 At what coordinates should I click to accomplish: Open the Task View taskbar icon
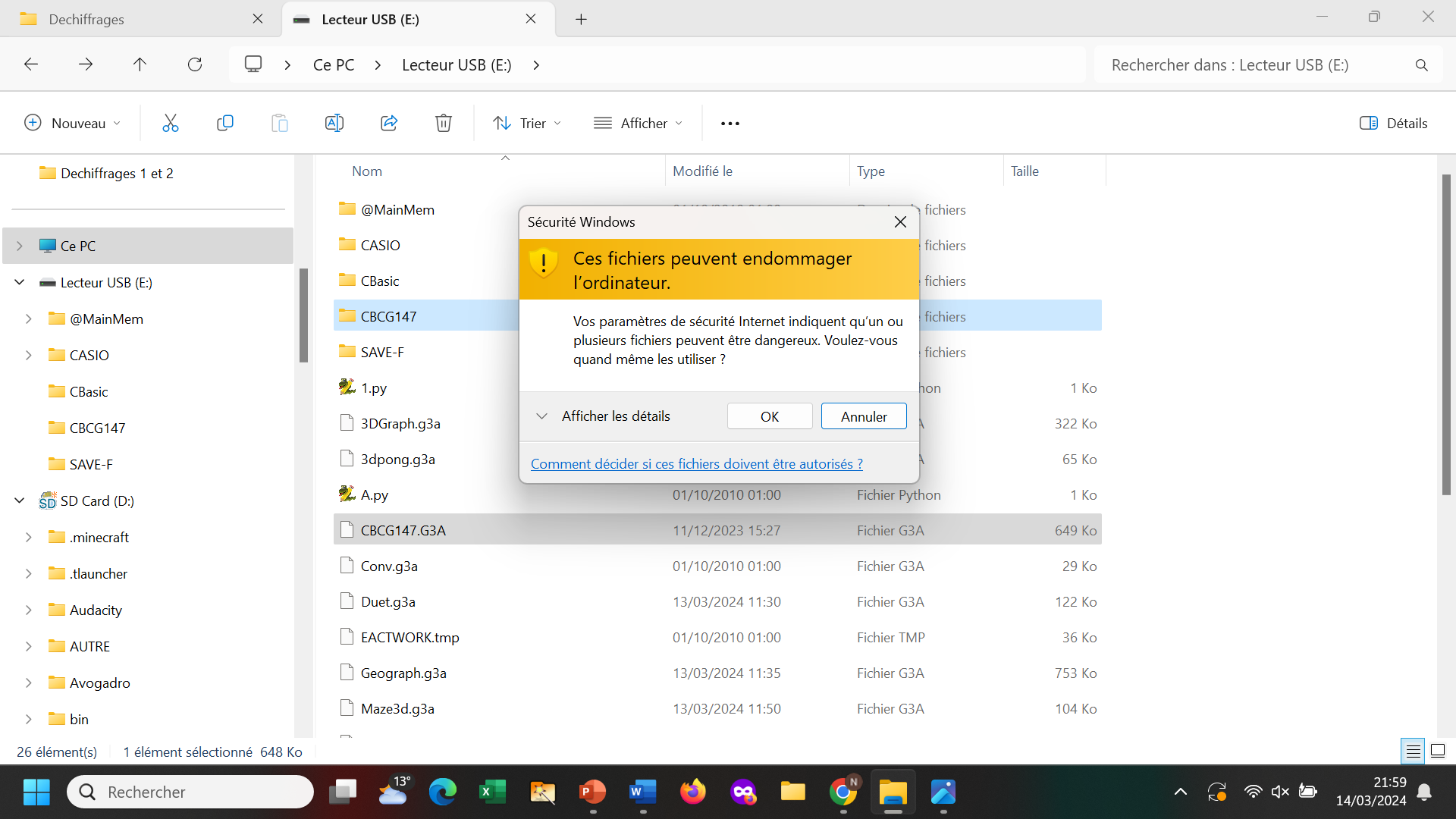(343, 792)
